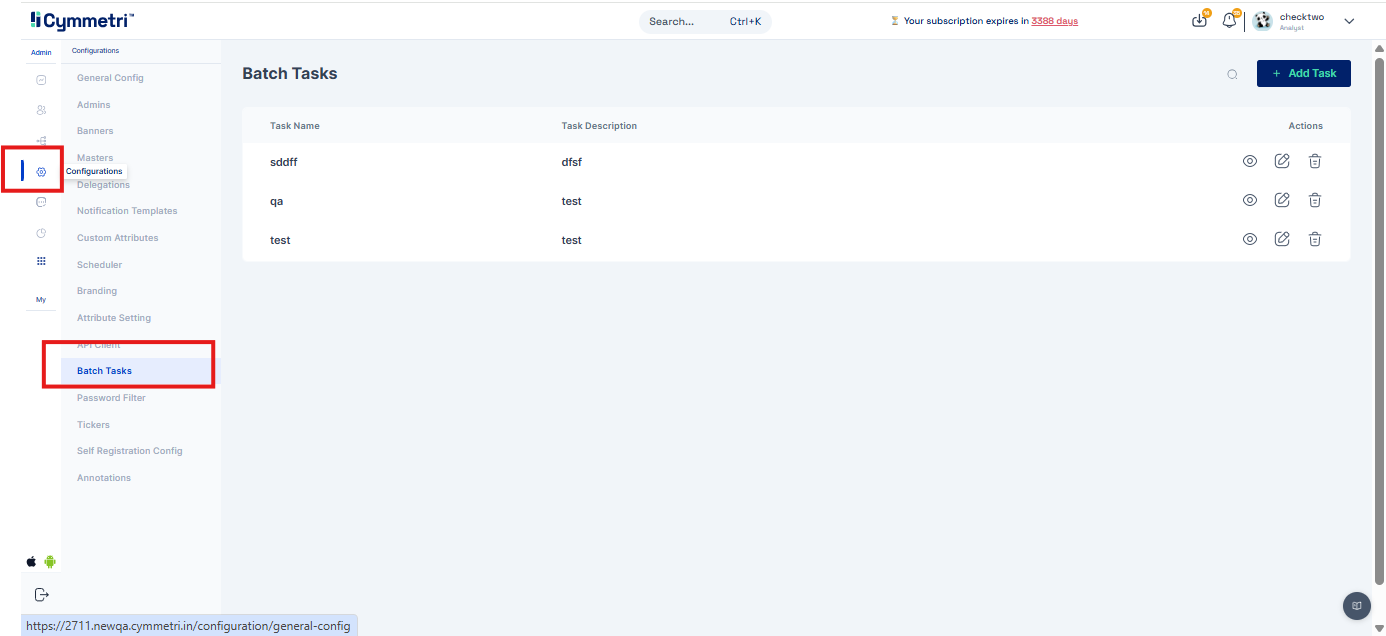Open the apps grid icon in sidebar
The height and width of the screenshot is (636, 1386).
point(41,261)
